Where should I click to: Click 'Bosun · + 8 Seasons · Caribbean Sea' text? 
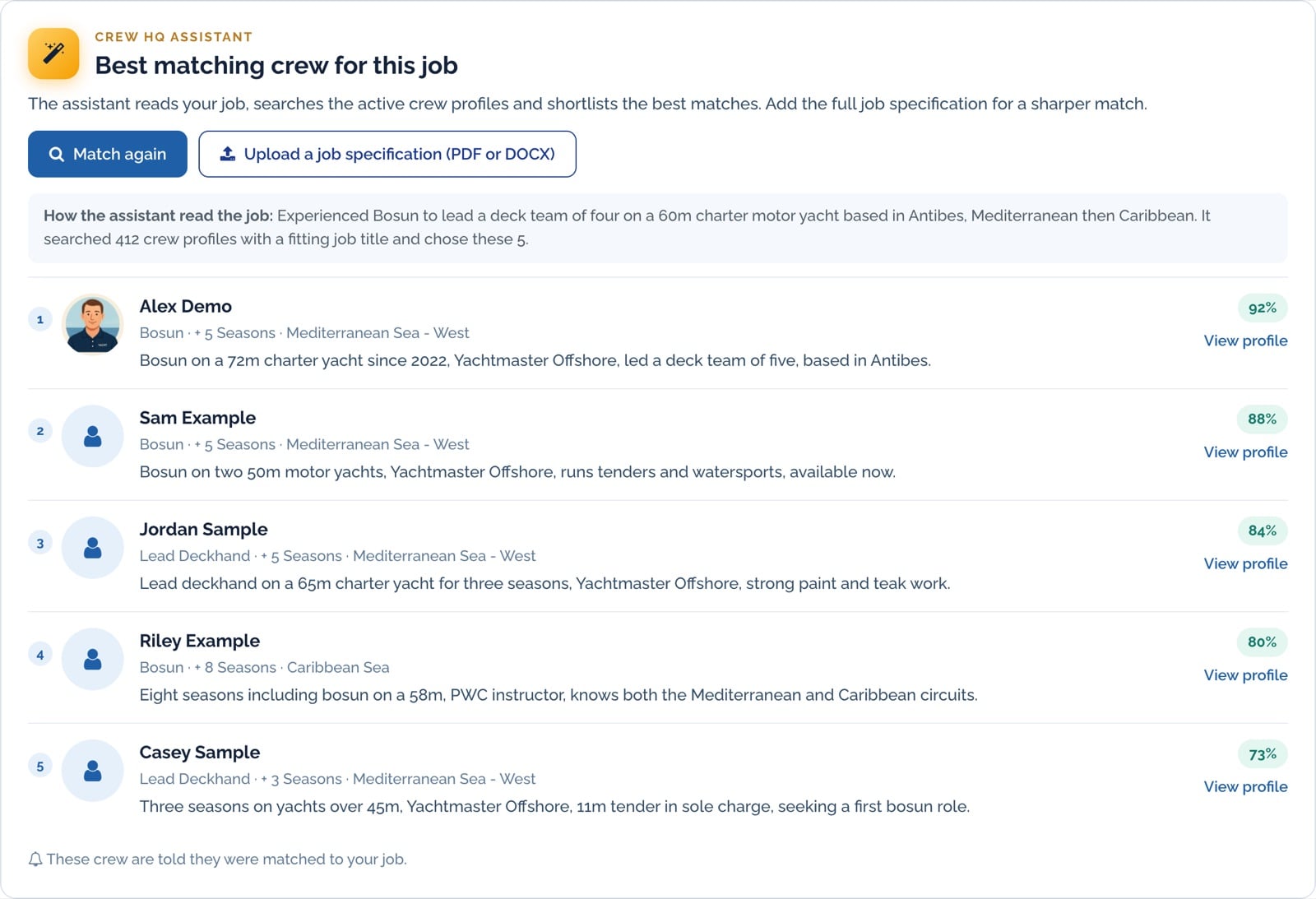[265, 668]
